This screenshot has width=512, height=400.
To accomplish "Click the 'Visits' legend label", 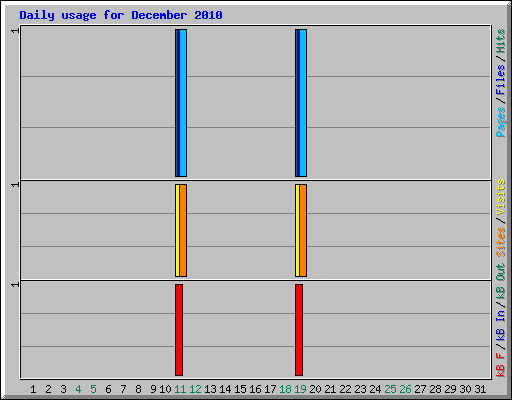I will pyautogui.click(x=500, y=197).
